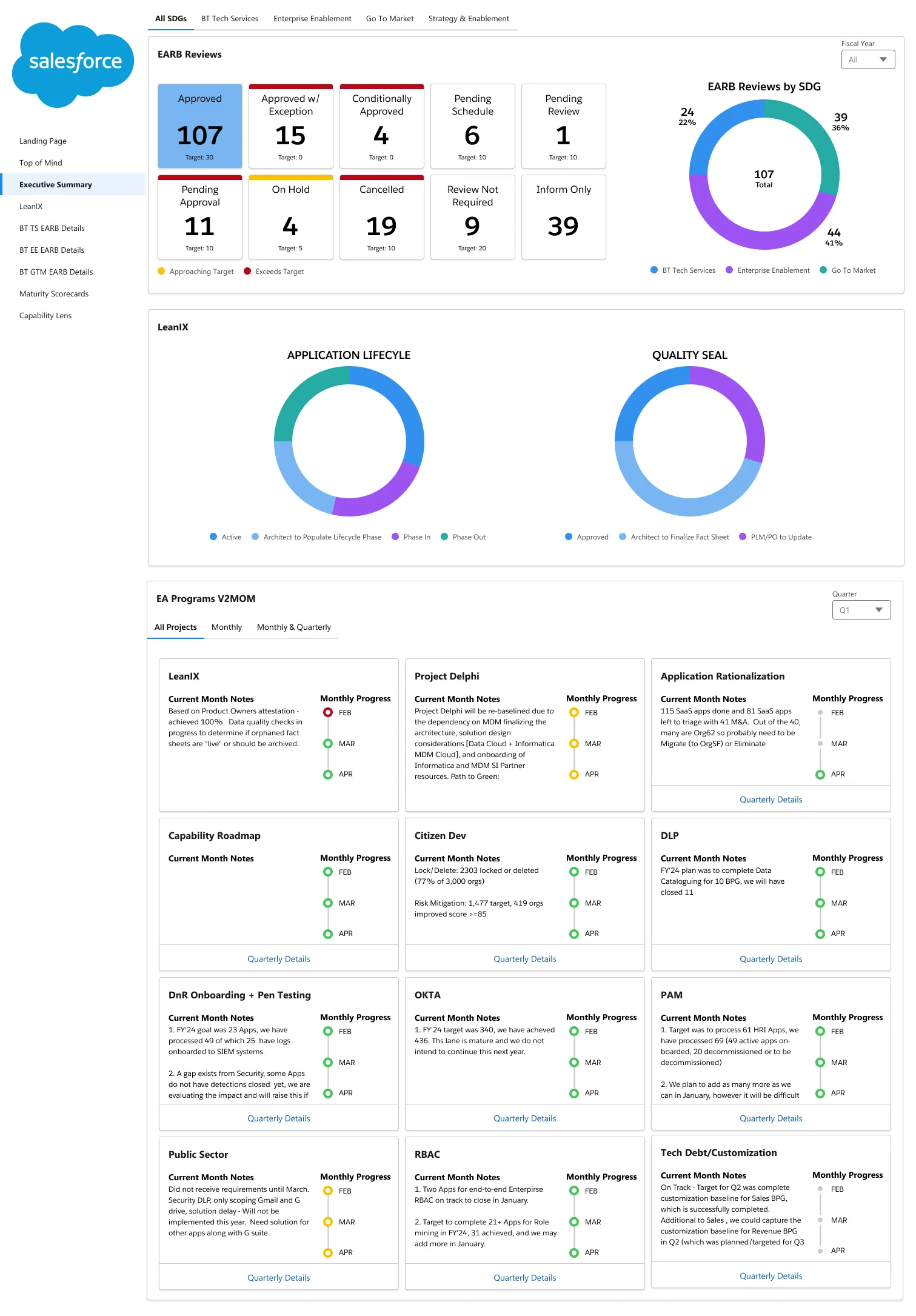Viewport: 916px width, 1316px height.
Task: Open the Quarter Q1 dropdown
Action: pos(861,610)
